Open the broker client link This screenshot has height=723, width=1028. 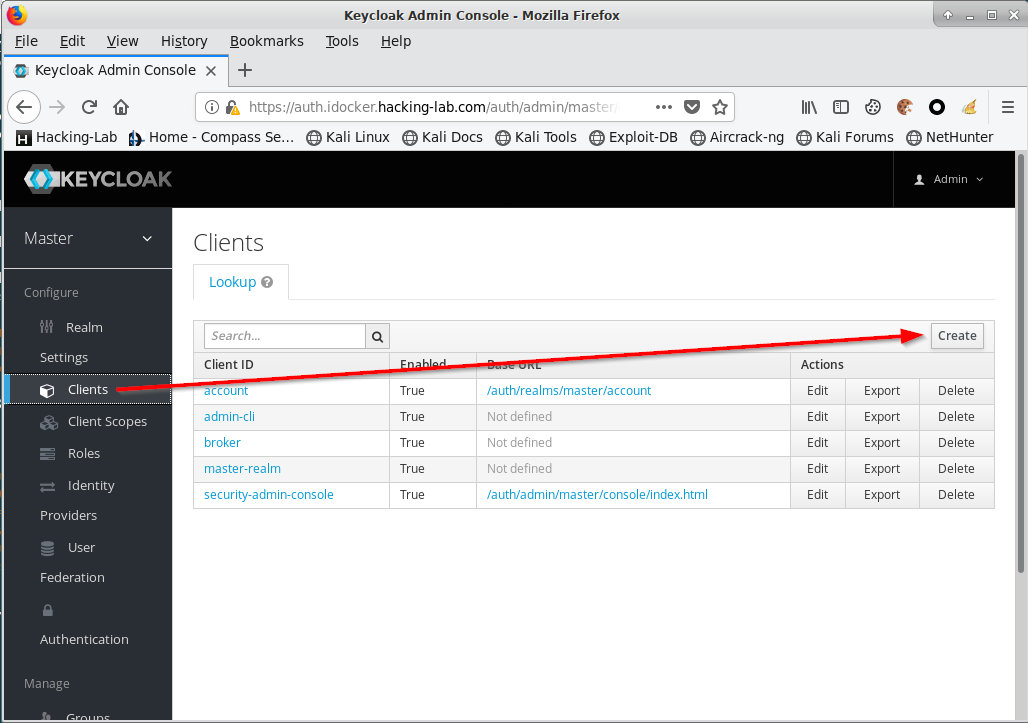tap(222, 443)
